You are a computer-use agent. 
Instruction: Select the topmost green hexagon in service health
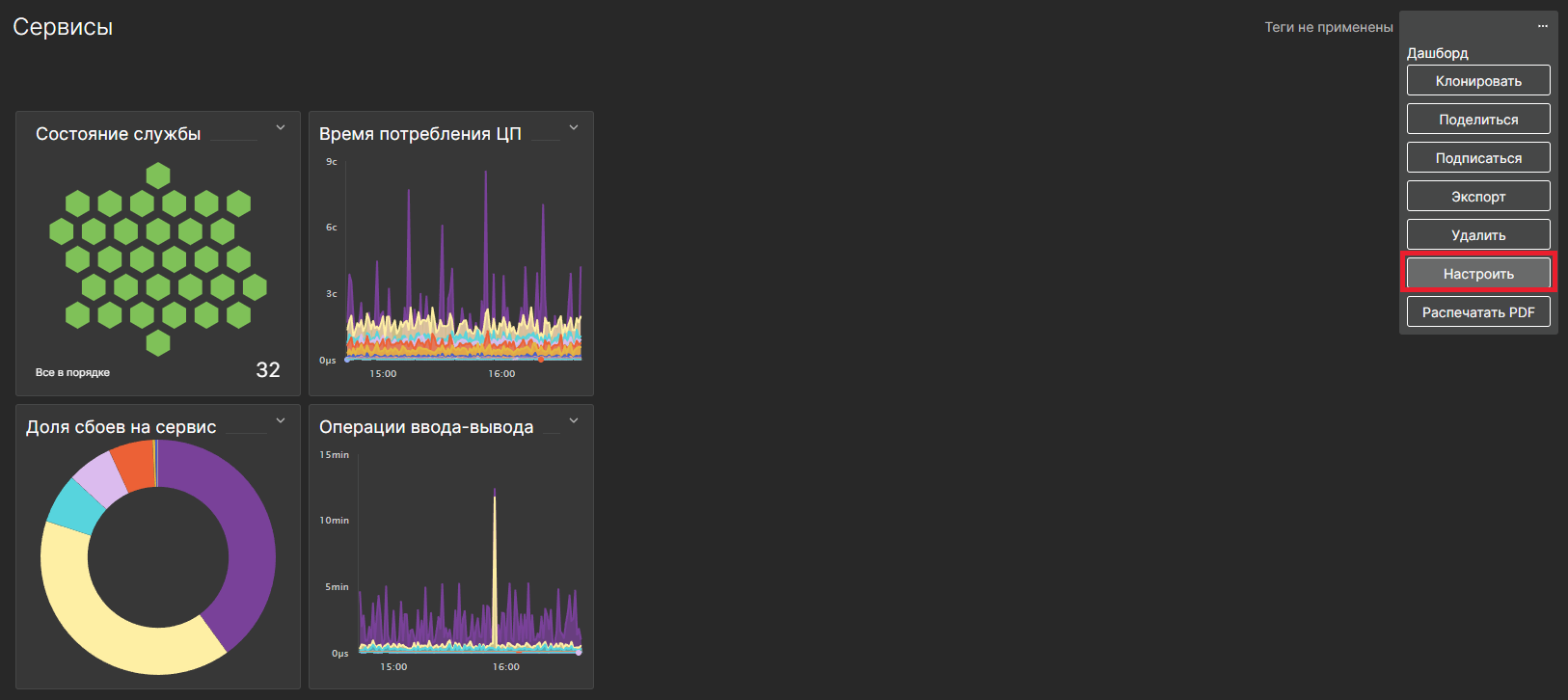pos(158,175)
